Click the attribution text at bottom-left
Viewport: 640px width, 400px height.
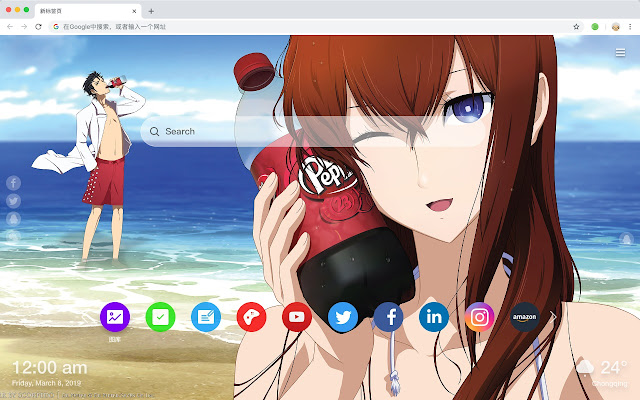(x=78, y=395)
